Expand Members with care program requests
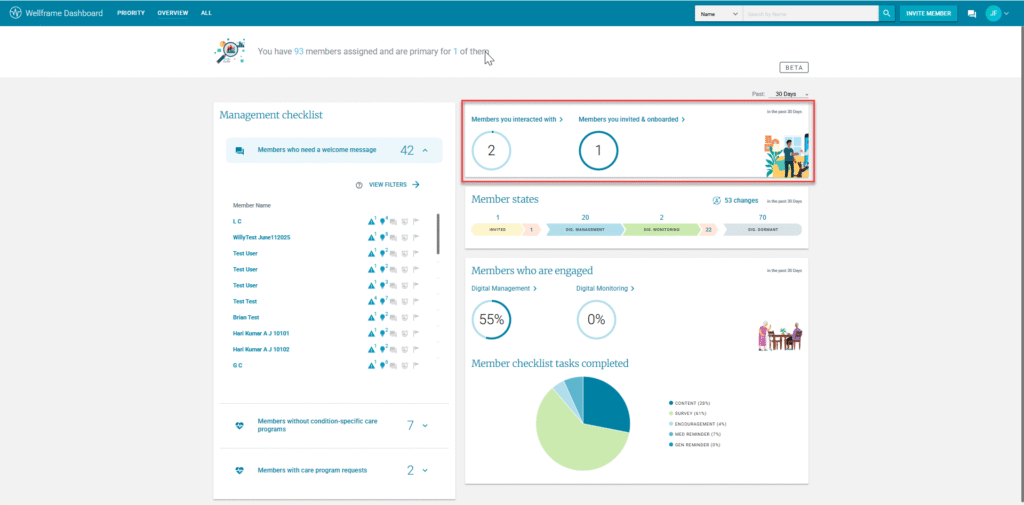Image resolution: width=1024 pixels, height=505 pixels. click(x=424, y=470)
